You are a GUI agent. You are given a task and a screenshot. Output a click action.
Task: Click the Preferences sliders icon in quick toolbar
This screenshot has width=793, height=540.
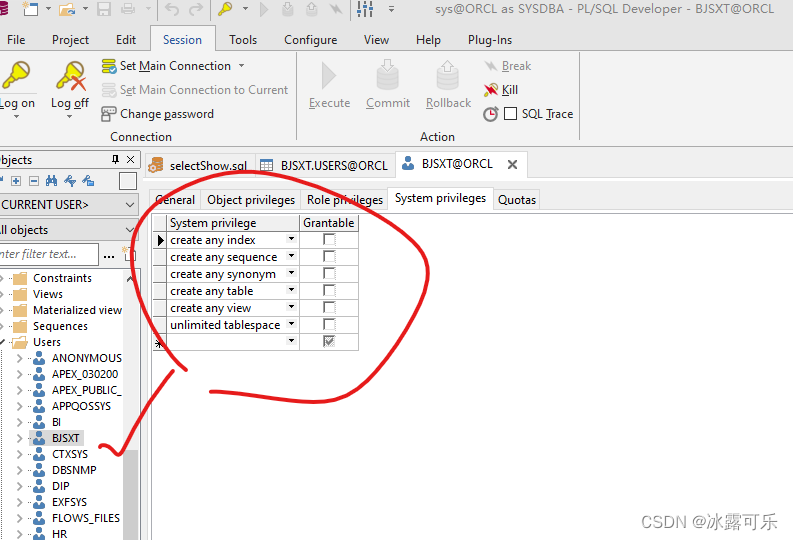point(365,9)
